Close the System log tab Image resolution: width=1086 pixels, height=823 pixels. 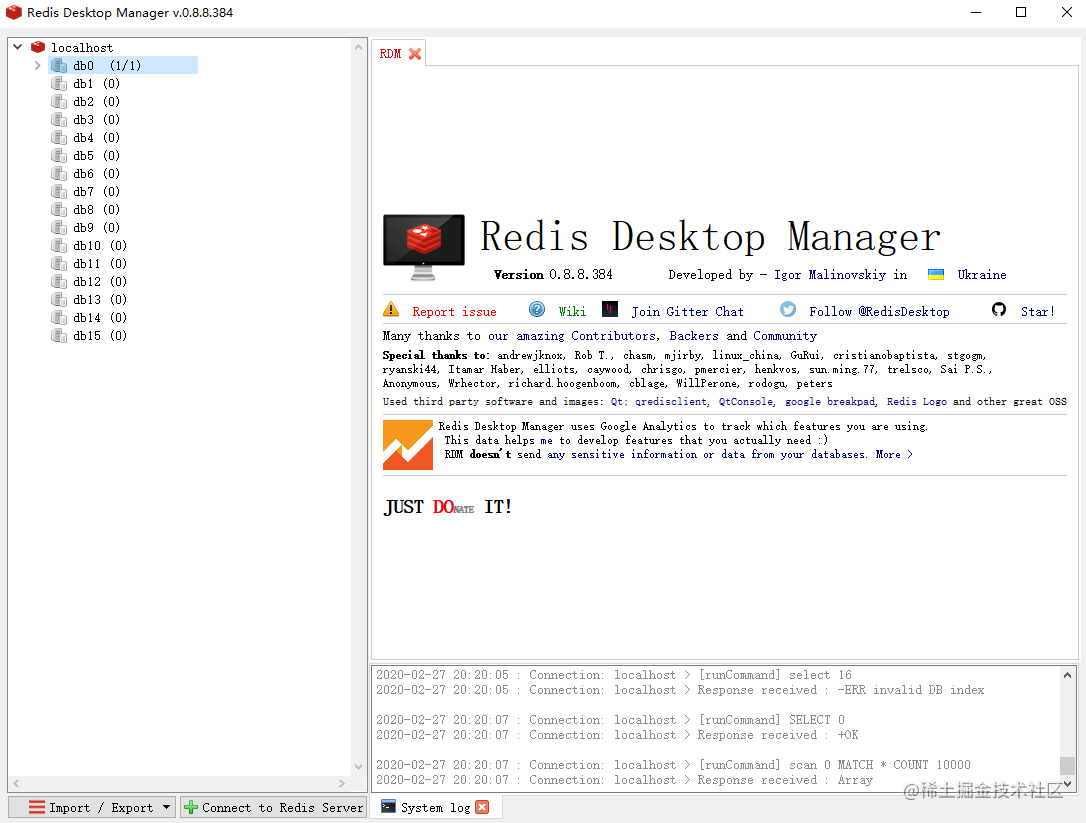pos(483,807)
